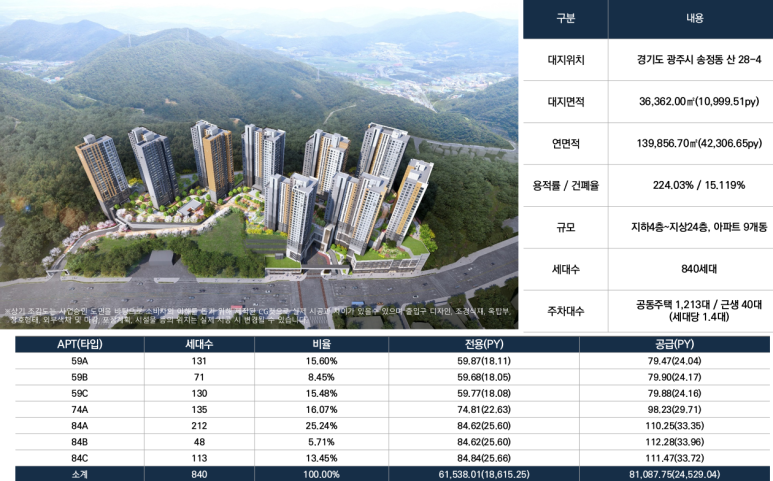Click the 전용(PY) column header
Image resolution: width=773 pixels, height=481 pixels.
coord(484,344)
